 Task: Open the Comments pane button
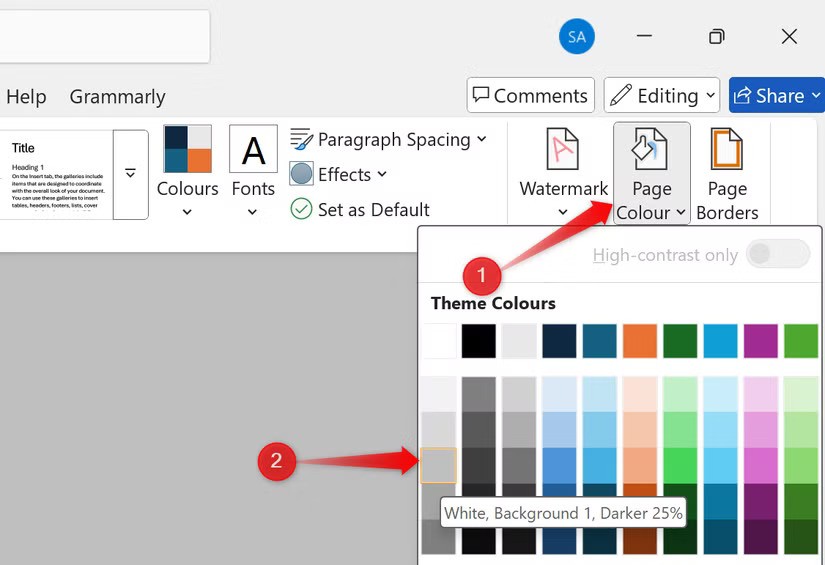coord(530,96)
